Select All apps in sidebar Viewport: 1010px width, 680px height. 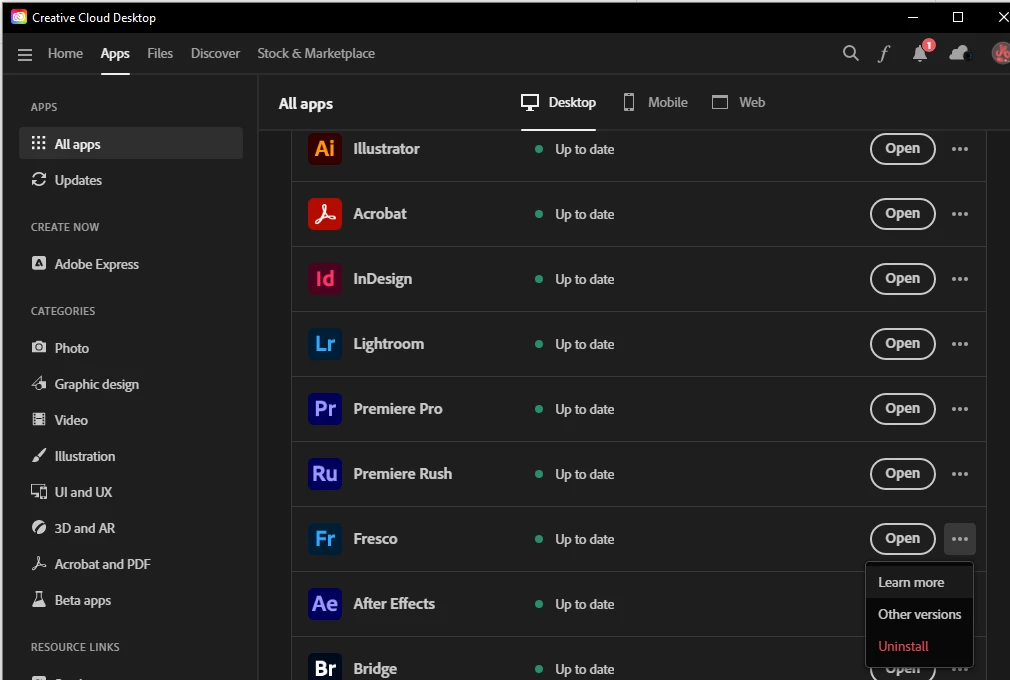[x=131, y=144]
